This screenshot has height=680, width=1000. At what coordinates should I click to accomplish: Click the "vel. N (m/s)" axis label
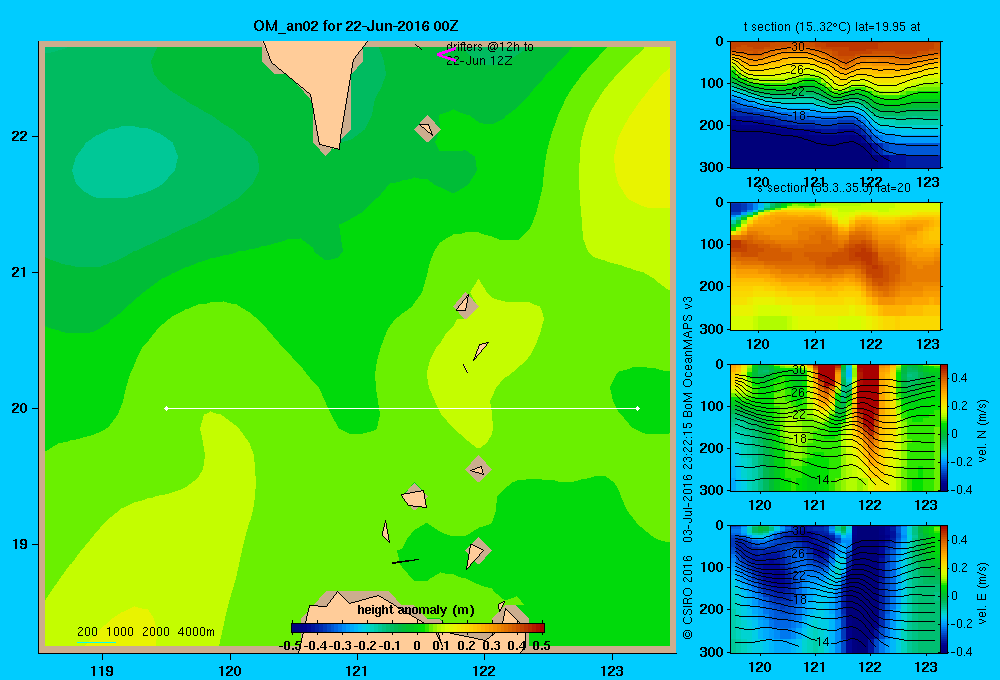[982, 431]
